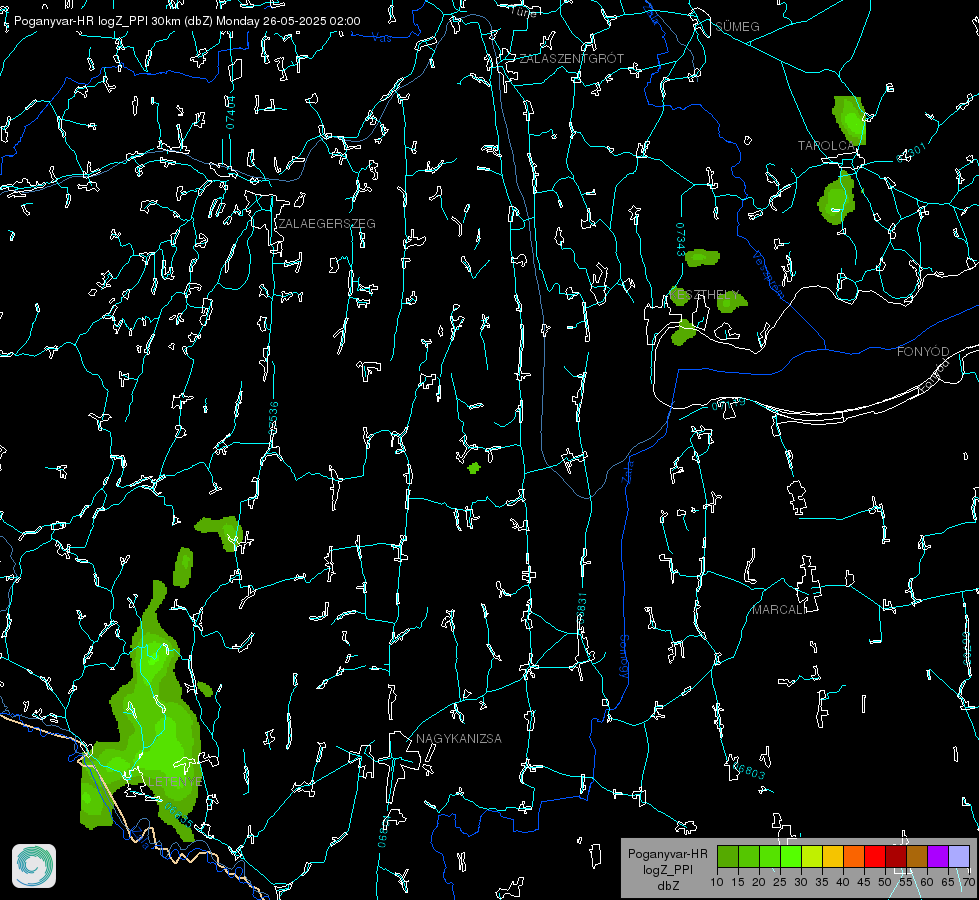Click the dbZ unit label in legend

click(668, 886)
